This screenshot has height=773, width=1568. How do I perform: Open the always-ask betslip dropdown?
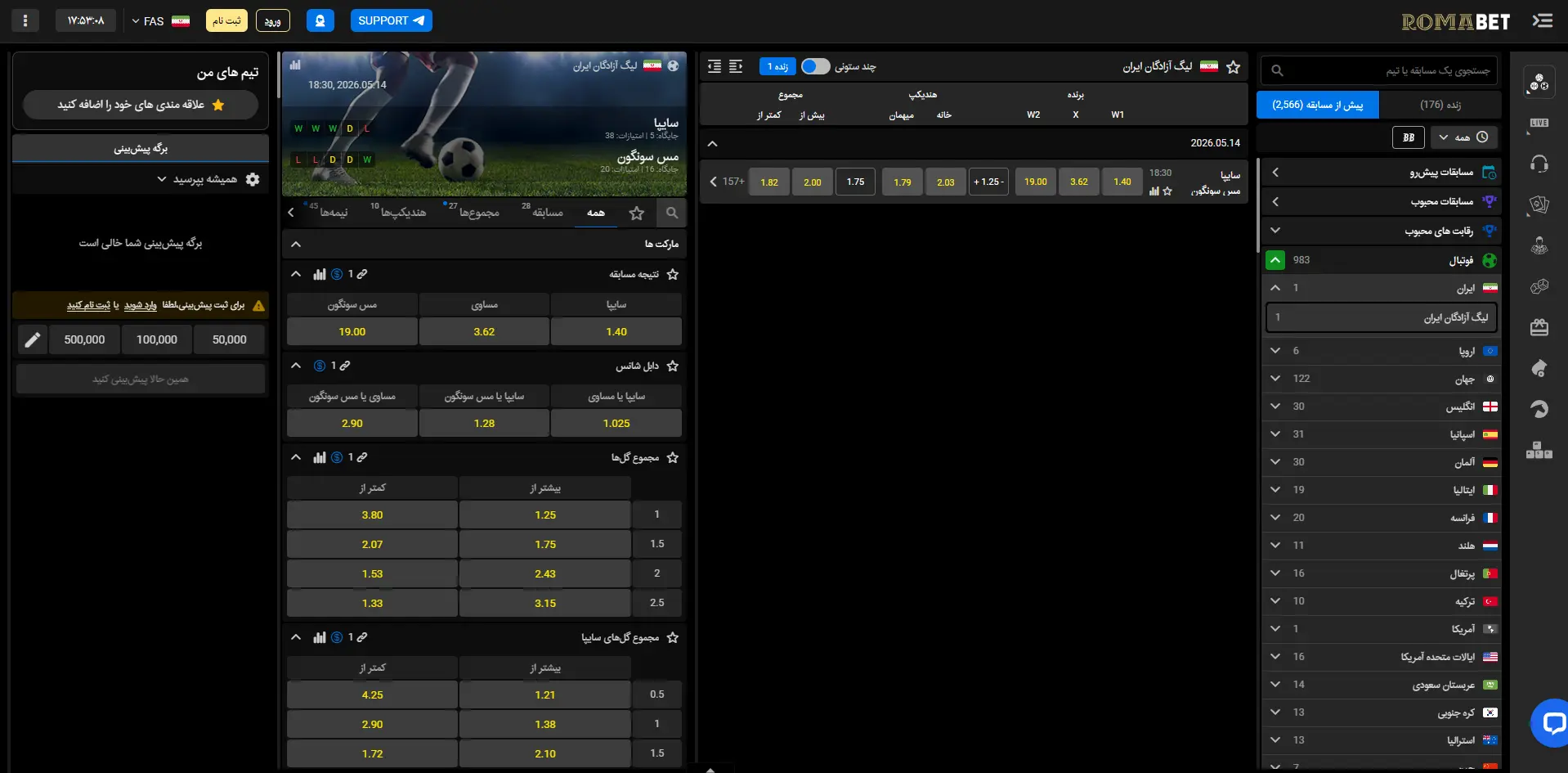pyautogui.click(x=197, y=179)
